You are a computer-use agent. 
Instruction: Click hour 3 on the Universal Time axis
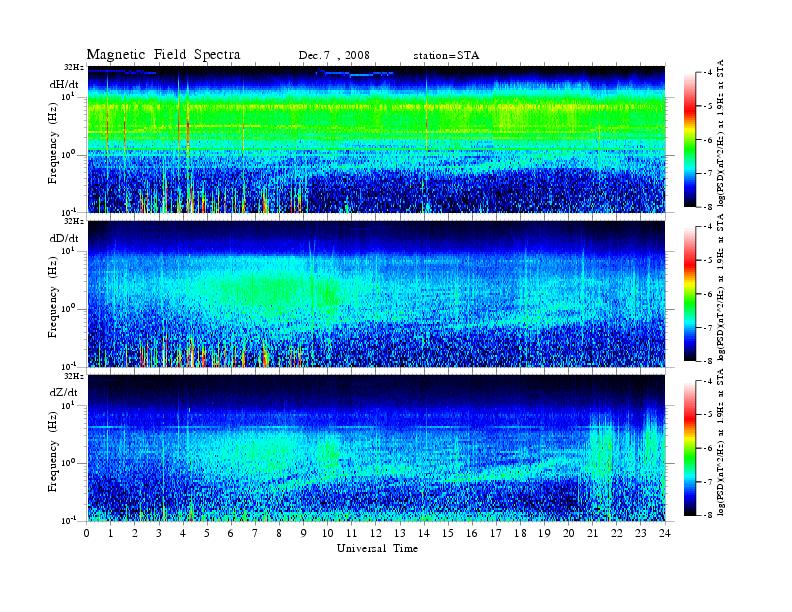159,533
